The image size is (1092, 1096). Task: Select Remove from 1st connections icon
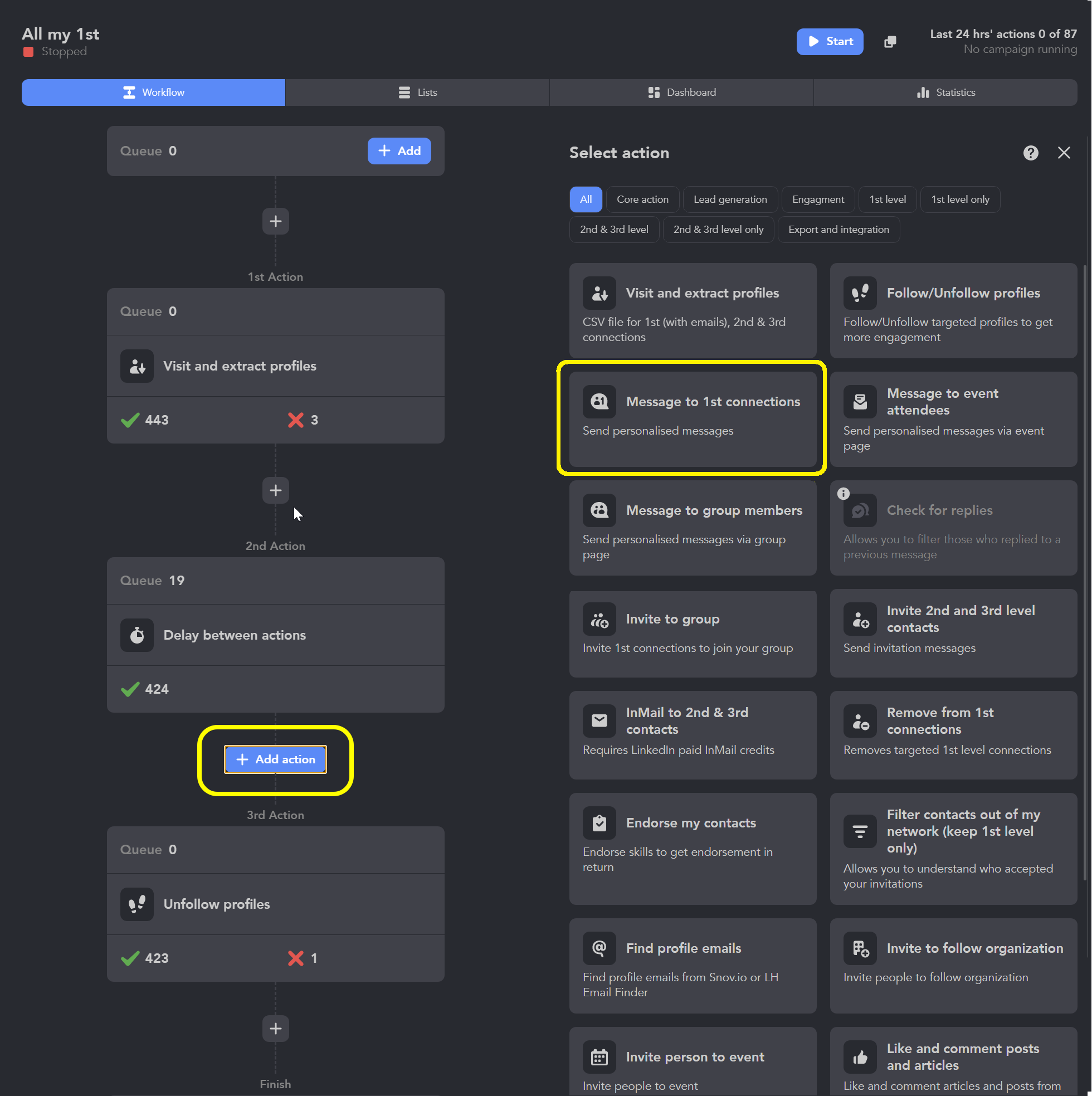[860, 720]
